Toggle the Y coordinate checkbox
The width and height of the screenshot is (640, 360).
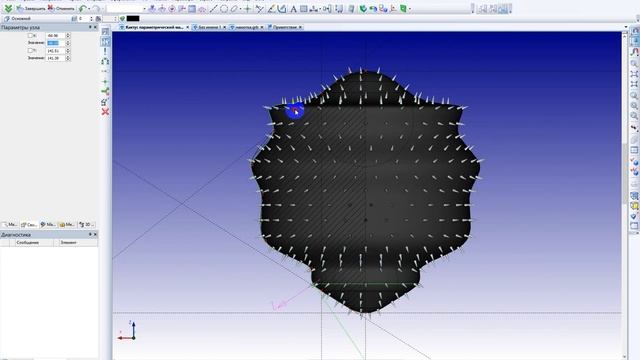(30, 51)
